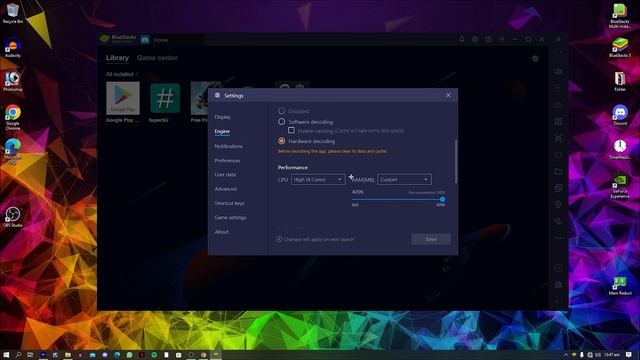640x360 pixels.
Task: Collapse the BlueStacks sidebar with double-arrow icon
Action: pyautogui.click(x=558, y=39)
